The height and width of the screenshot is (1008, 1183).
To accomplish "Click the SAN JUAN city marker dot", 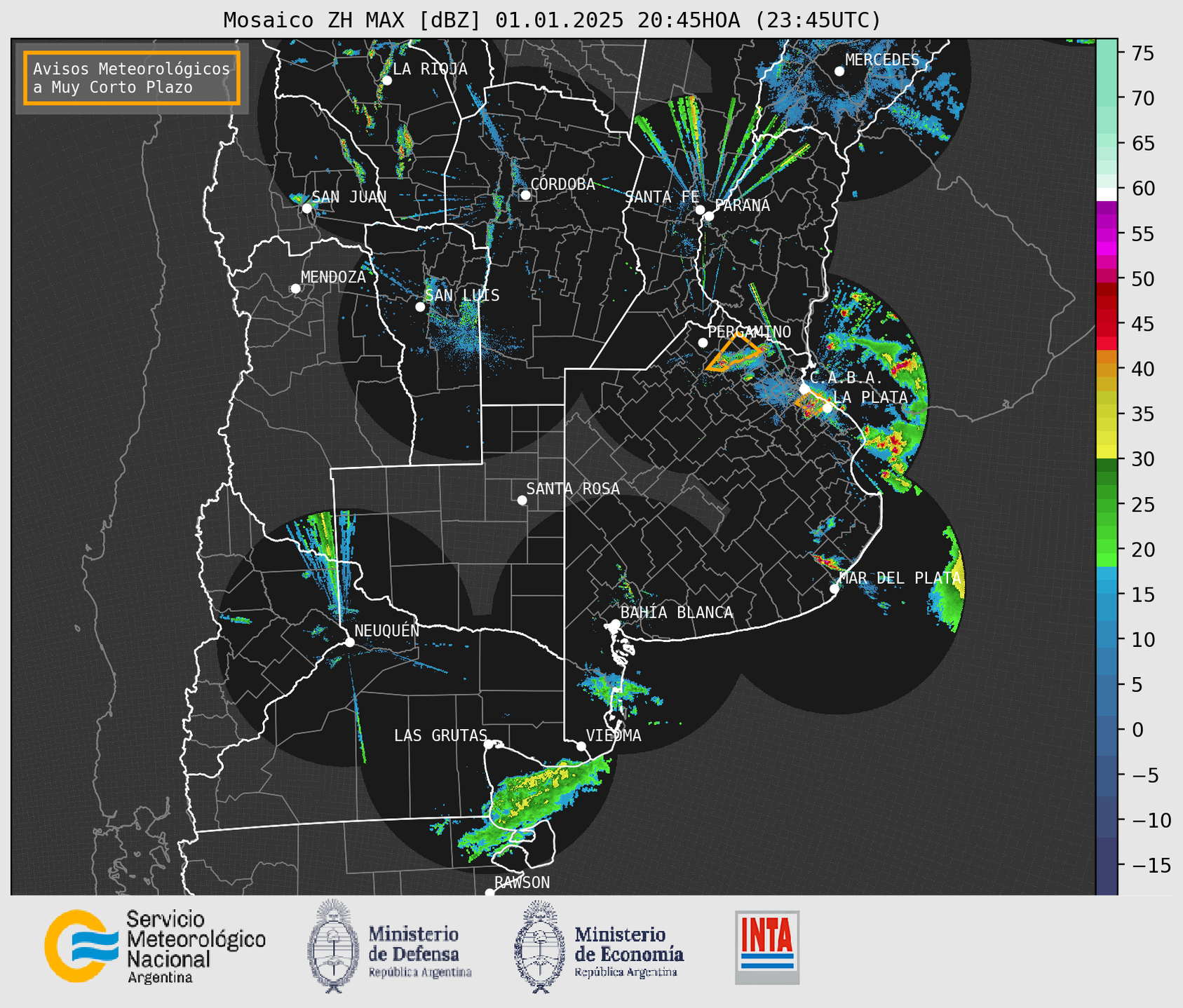I will pyautogui.click(x=306, y=208).
